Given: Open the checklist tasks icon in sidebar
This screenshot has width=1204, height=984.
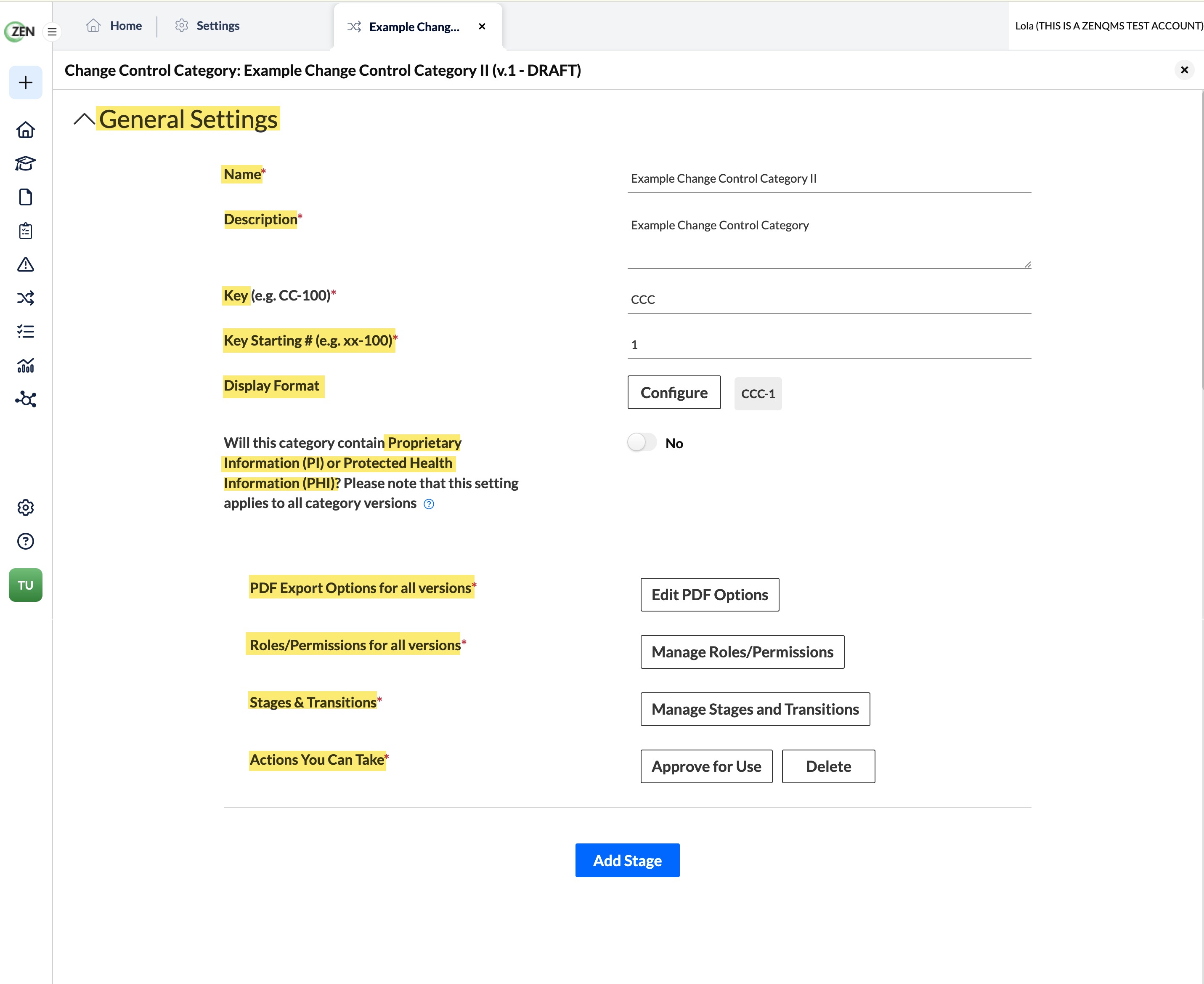Looking at the screenshot, I should (26, 332).
